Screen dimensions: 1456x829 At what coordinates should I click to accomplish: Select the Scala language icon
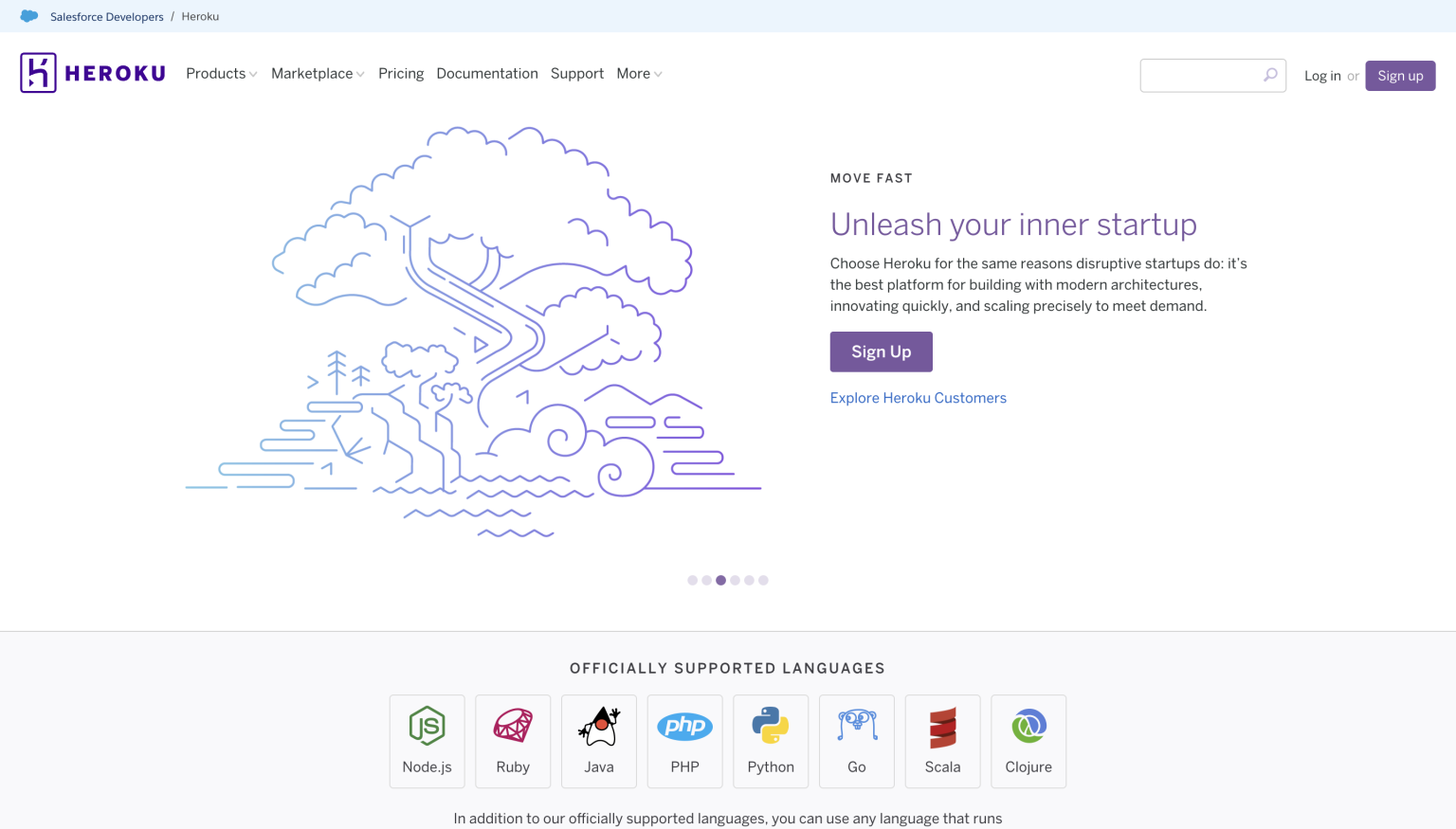pos(942,726)
